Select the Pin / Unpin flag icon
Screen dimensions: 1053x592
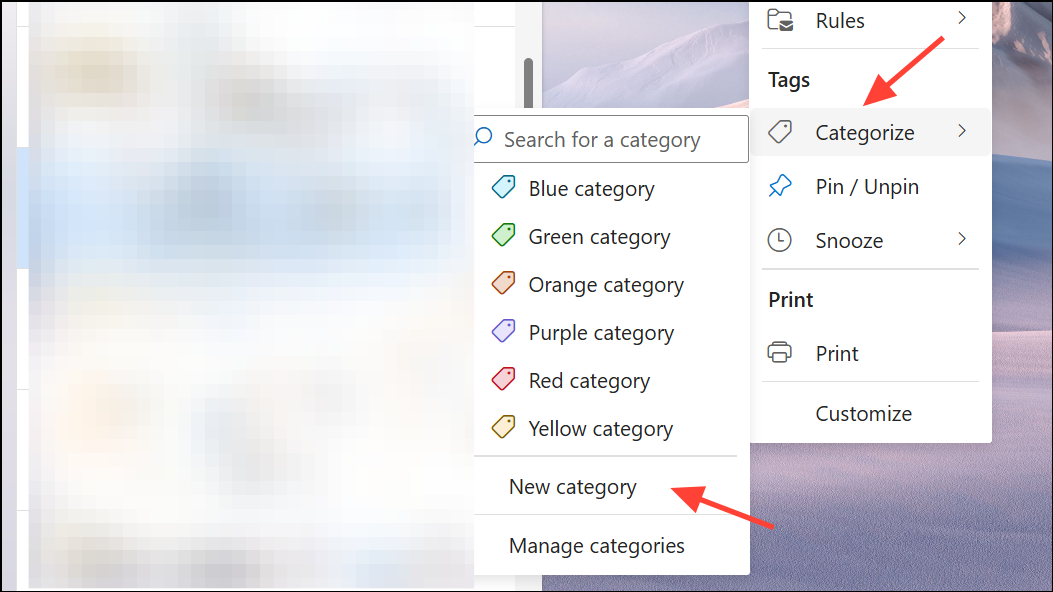(x=781, y=185)
